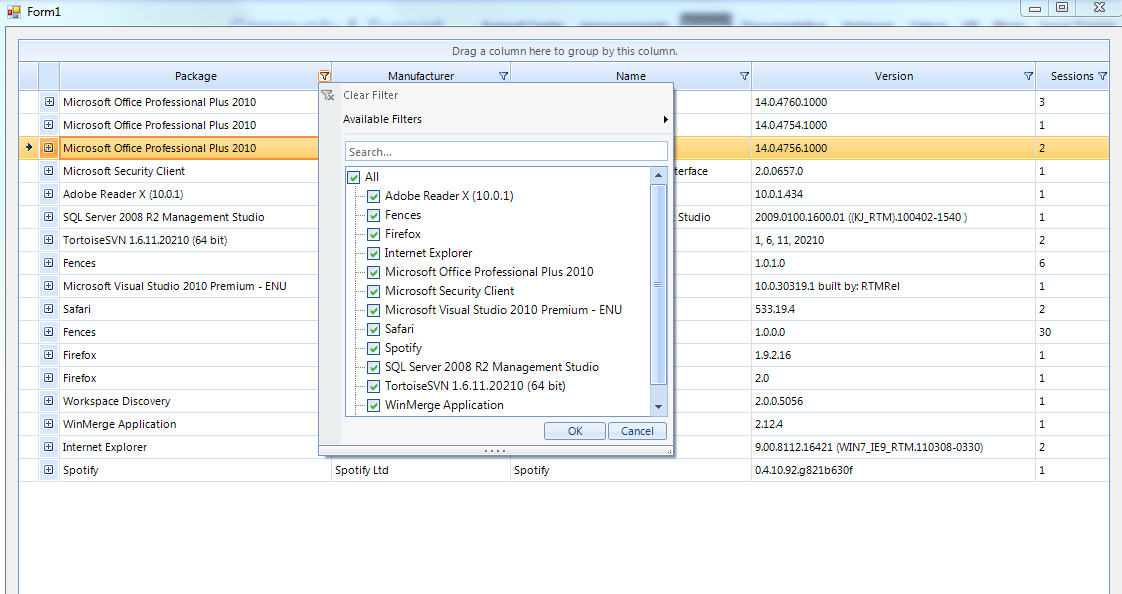The width and height of the screenshot is (1122, 594).
Task: Open the Name column filter icon
Action: (x=744, y=76)
